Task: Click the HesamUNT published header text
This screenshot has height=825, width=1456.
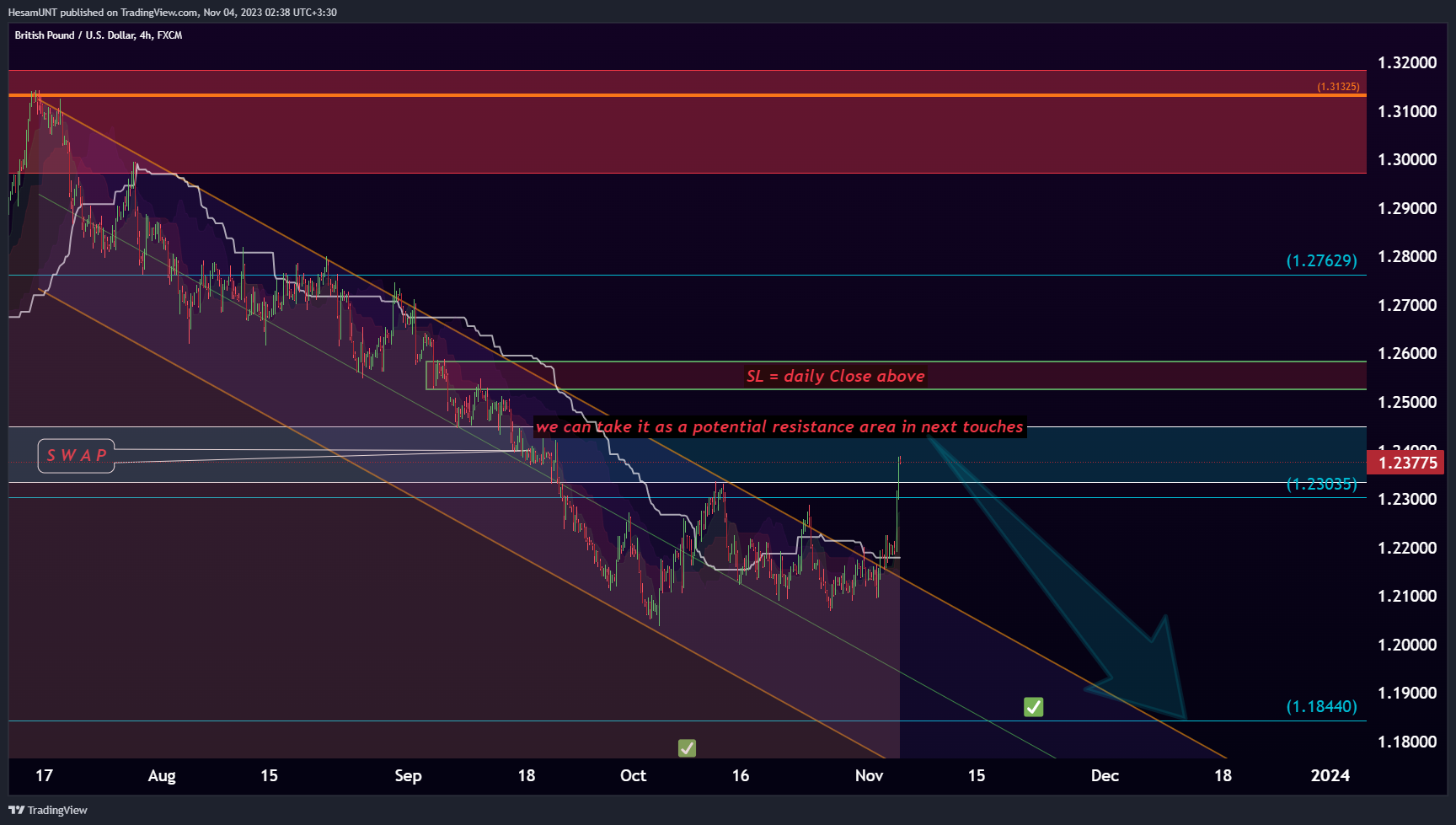Action: point(173,13)
